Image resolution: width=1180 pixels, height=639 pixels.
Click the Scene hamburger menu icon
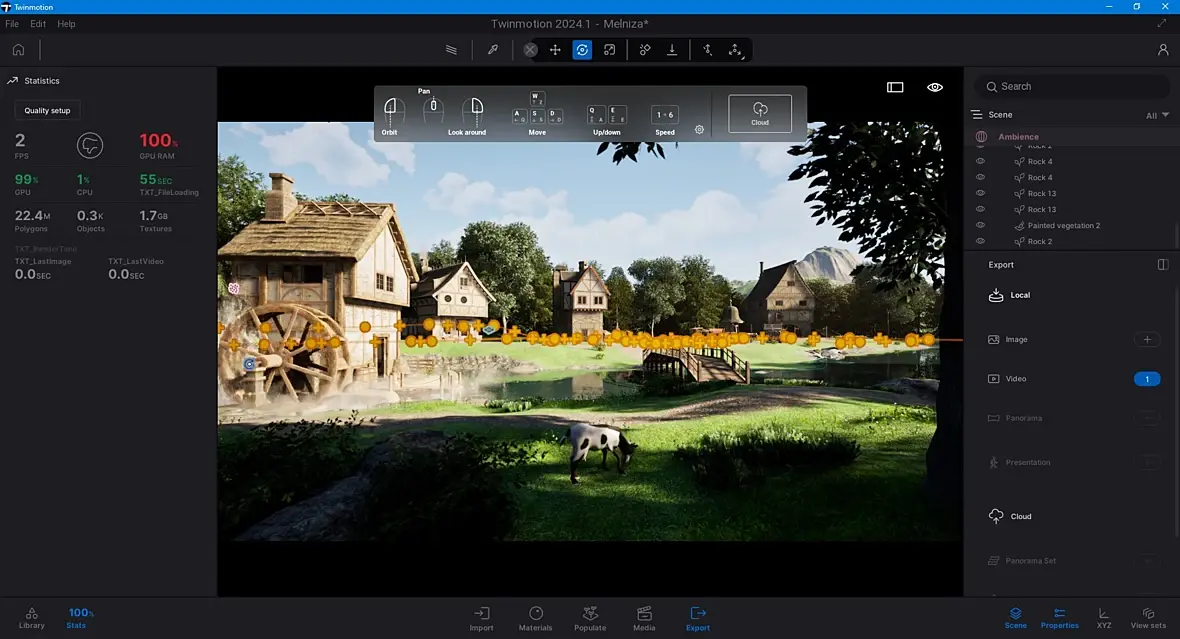pos(977,114)
